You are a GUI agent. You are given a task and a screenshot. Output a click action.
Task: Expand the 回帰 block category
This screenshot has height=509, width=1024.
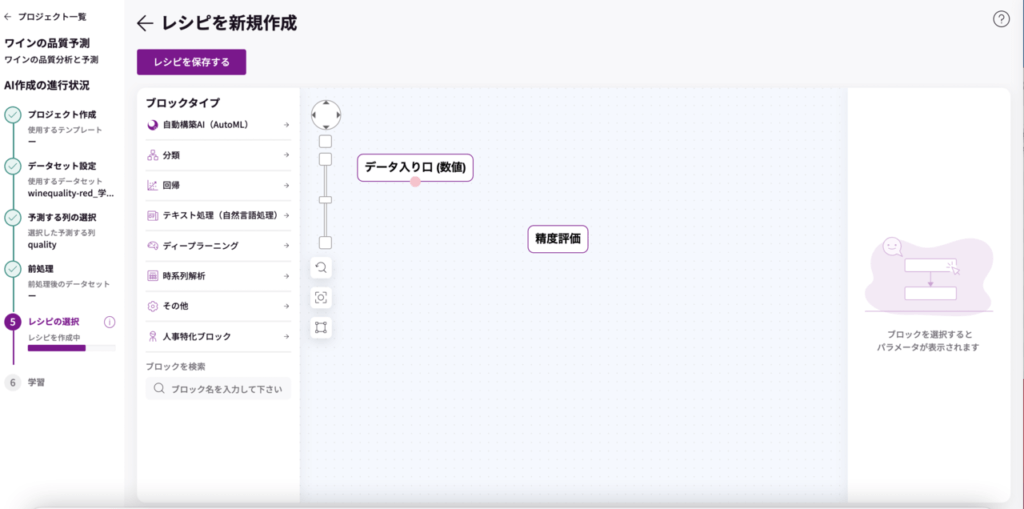click(x=218, y=185)
